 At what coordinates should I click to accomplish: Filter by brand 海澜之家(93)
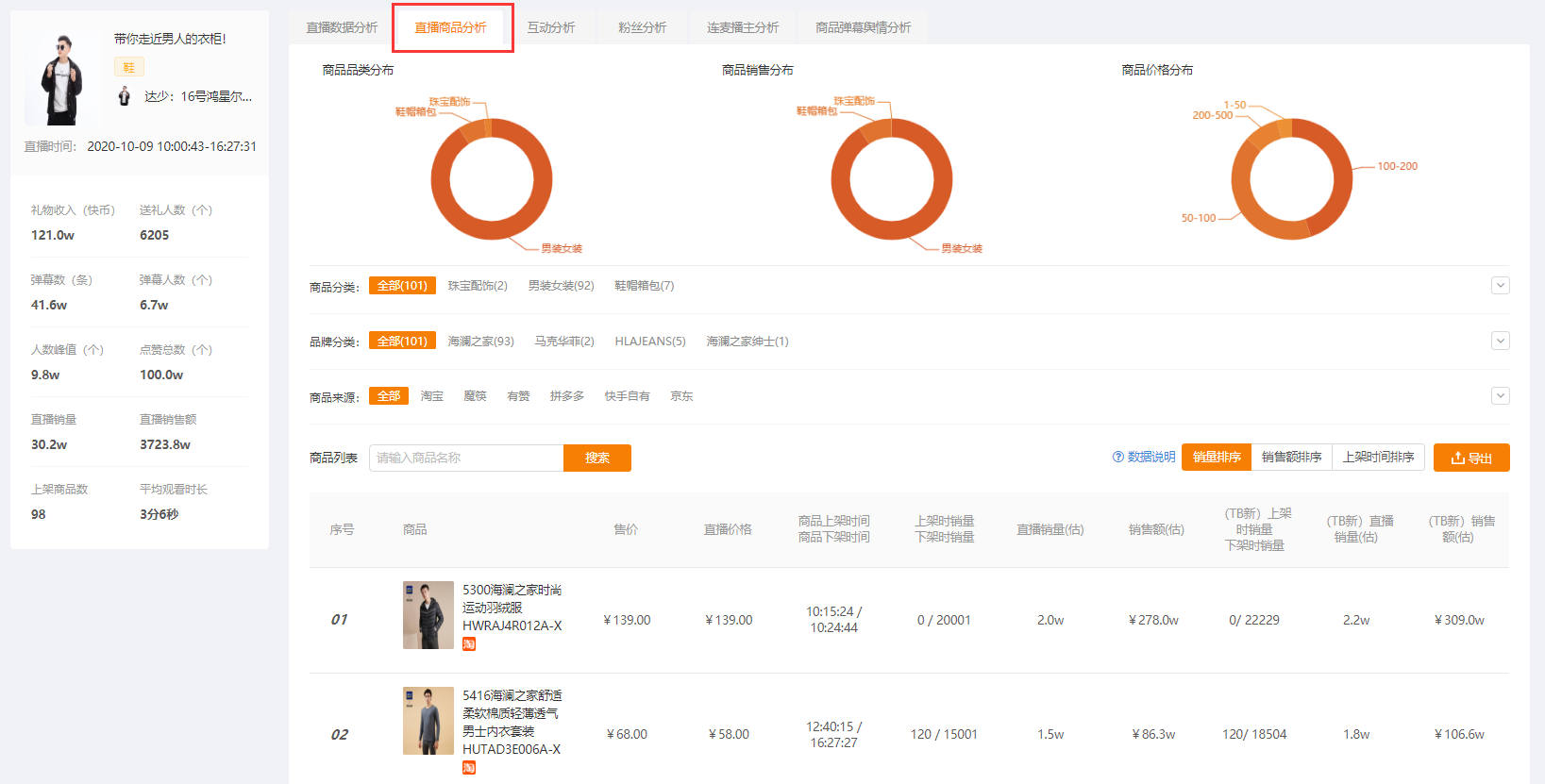click(481, 341)
